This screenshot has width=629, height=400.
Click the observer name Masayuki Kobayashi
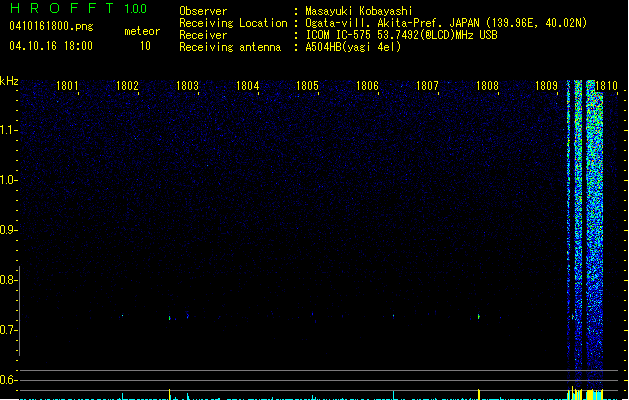point(359,11)
